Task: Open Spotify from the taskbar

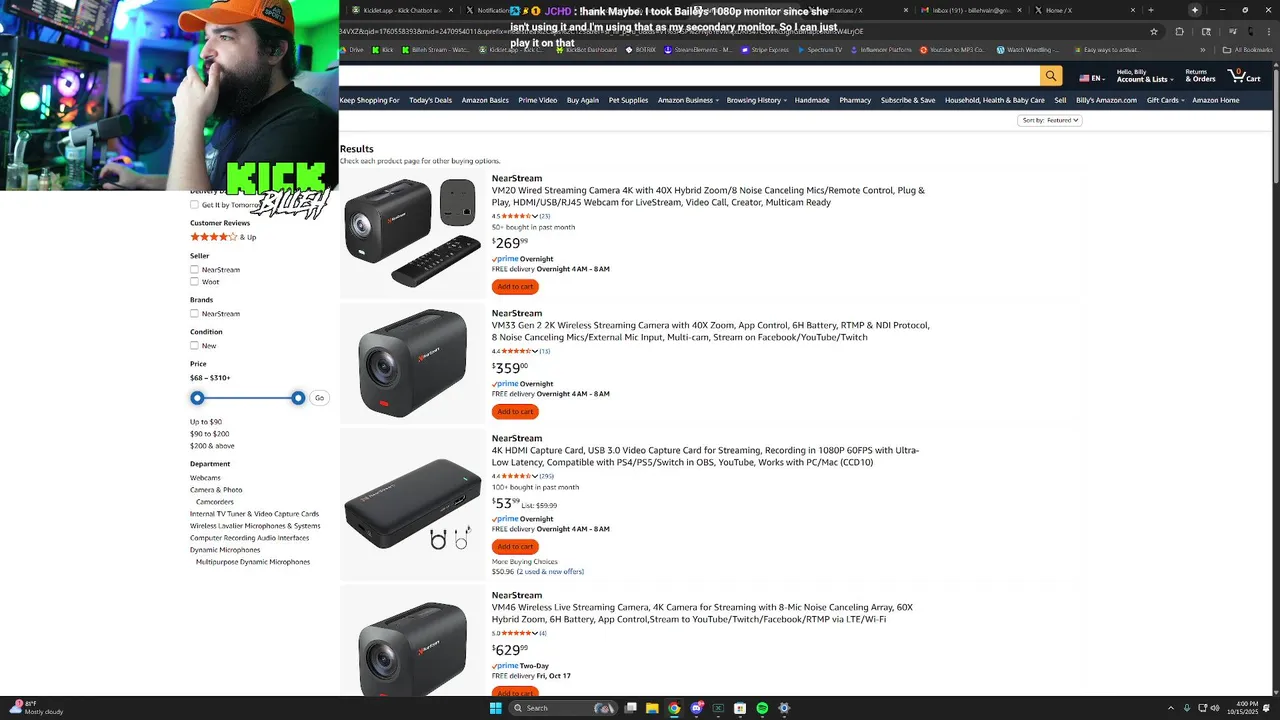Action: [762, 708]
